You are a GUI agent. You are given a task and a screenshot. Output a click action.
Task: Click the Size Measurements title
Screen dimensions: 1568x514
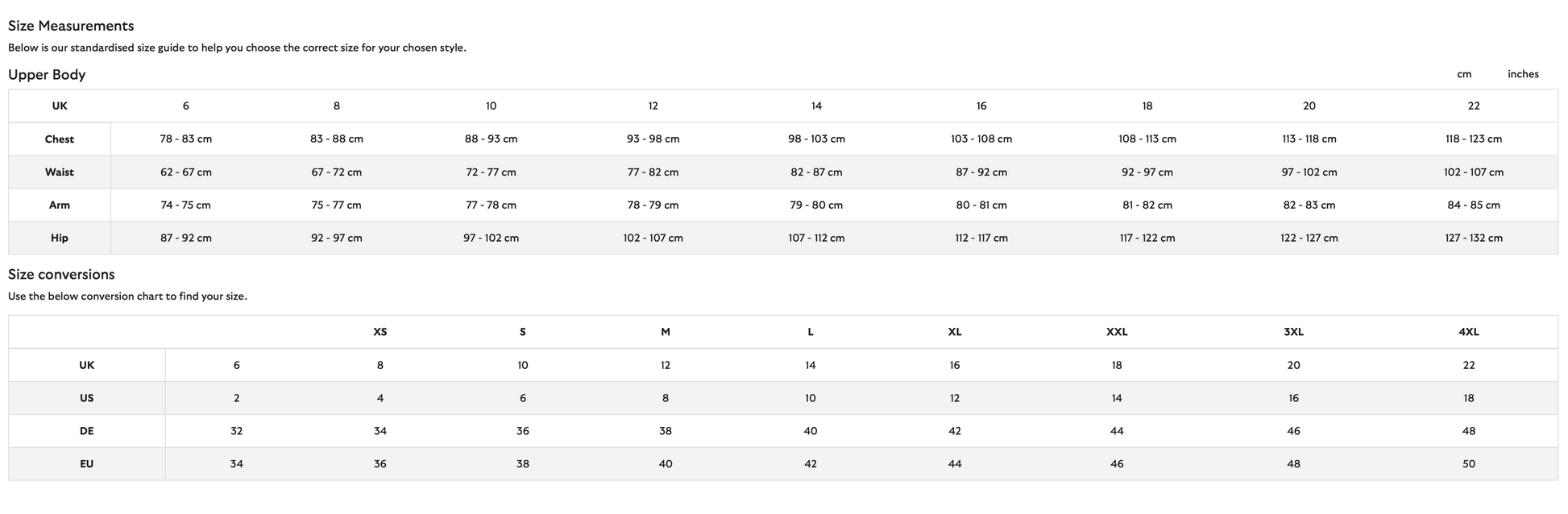tap(71, 26)
